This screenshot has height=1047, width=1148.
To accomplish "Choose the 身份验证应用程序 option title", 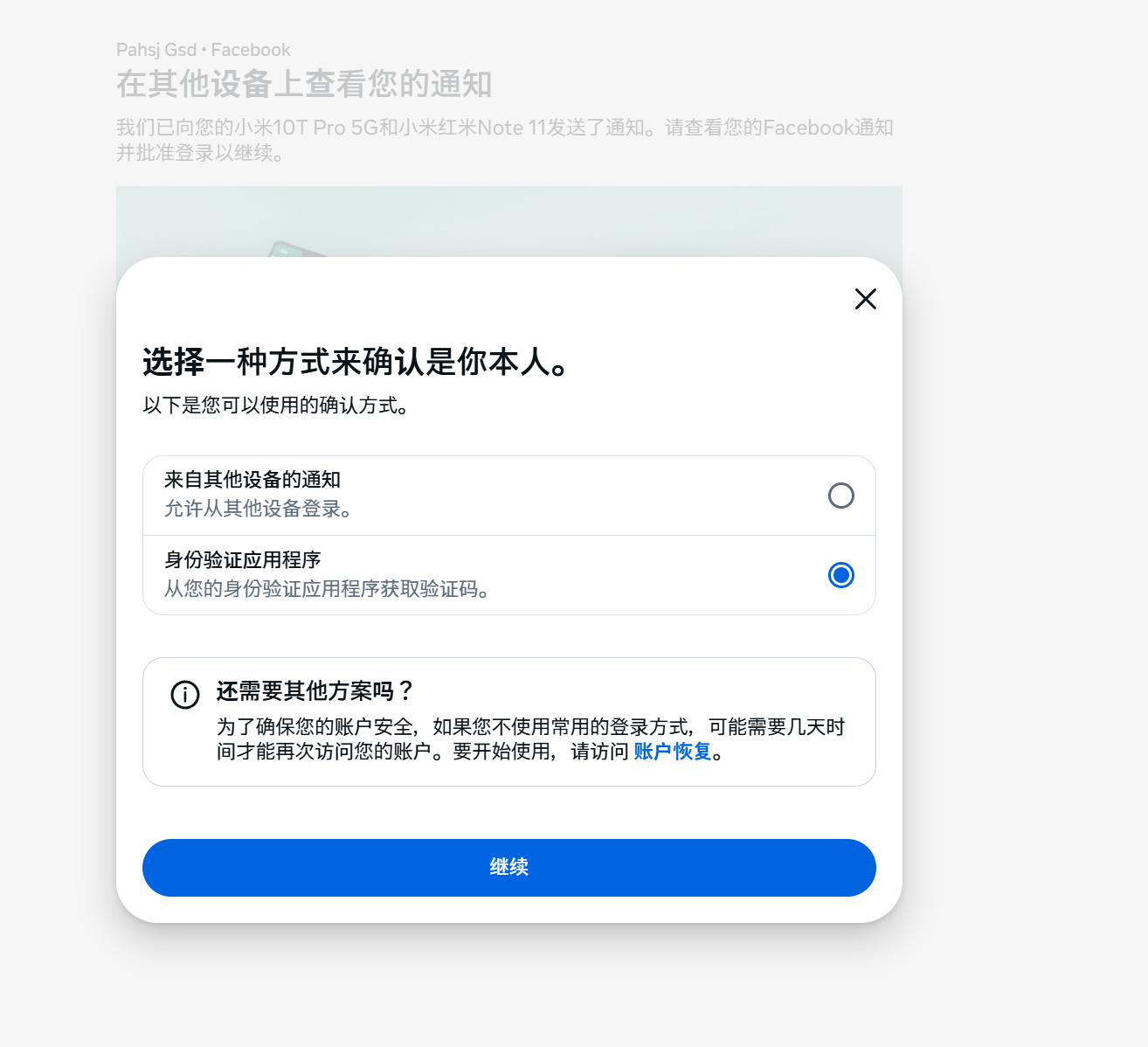I will 243,560.
